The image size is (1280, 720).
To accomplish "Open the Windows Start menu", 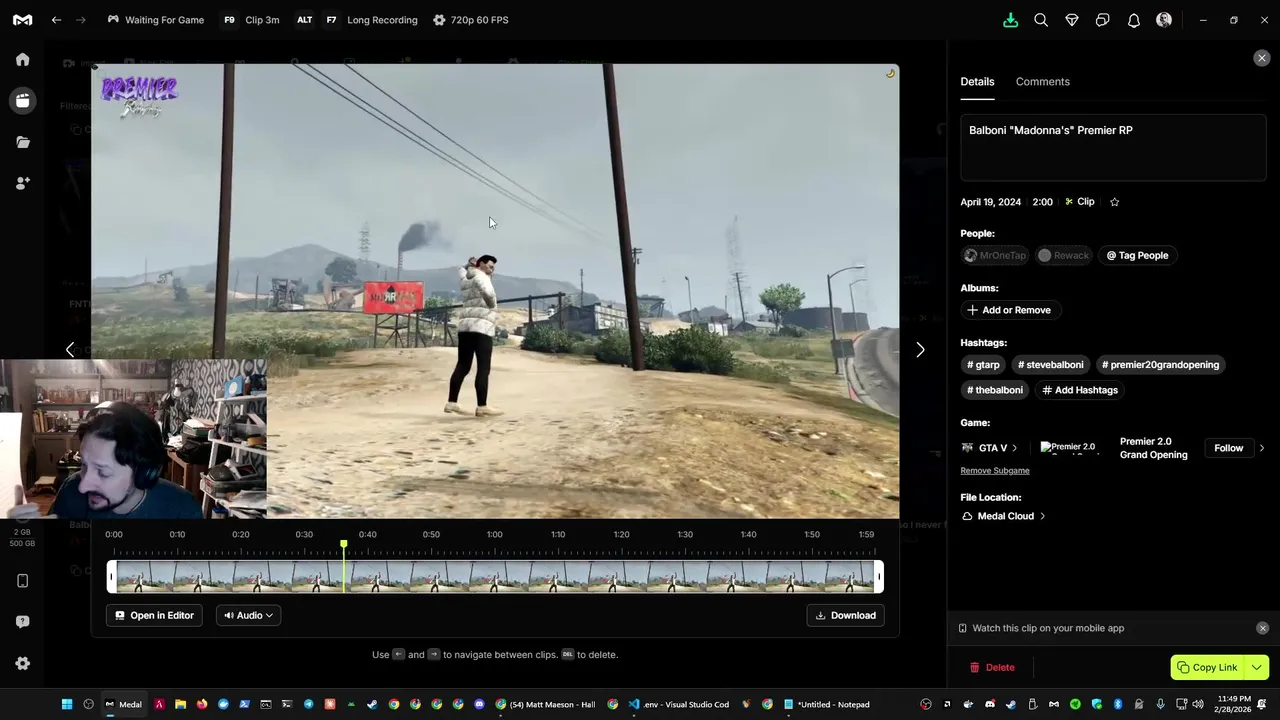I will tap(67, 704).
